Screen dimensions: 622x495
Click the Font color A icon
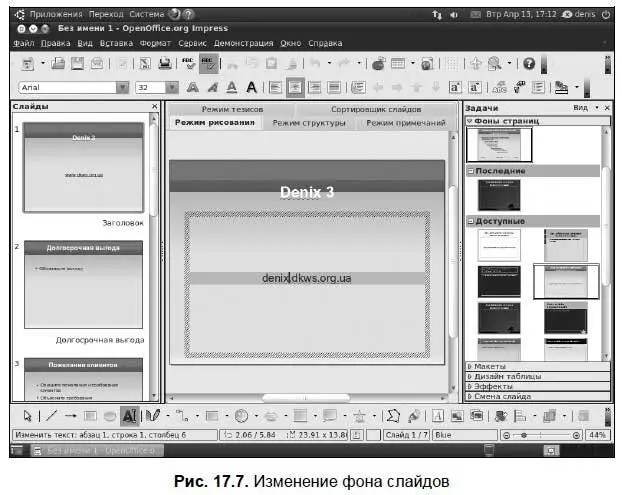click(x=232, y=87)
